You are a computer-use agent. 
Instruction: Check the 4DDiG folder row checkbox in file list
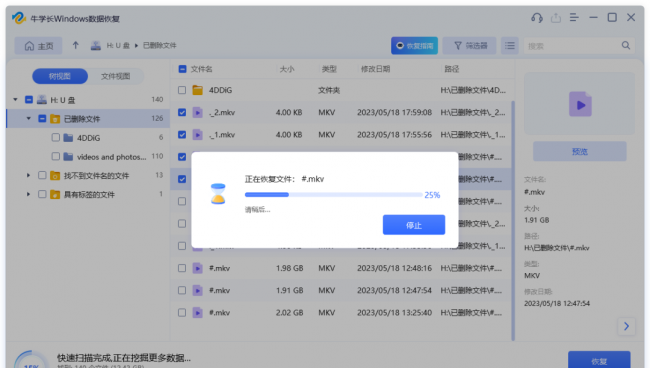[x=182, y=90]
